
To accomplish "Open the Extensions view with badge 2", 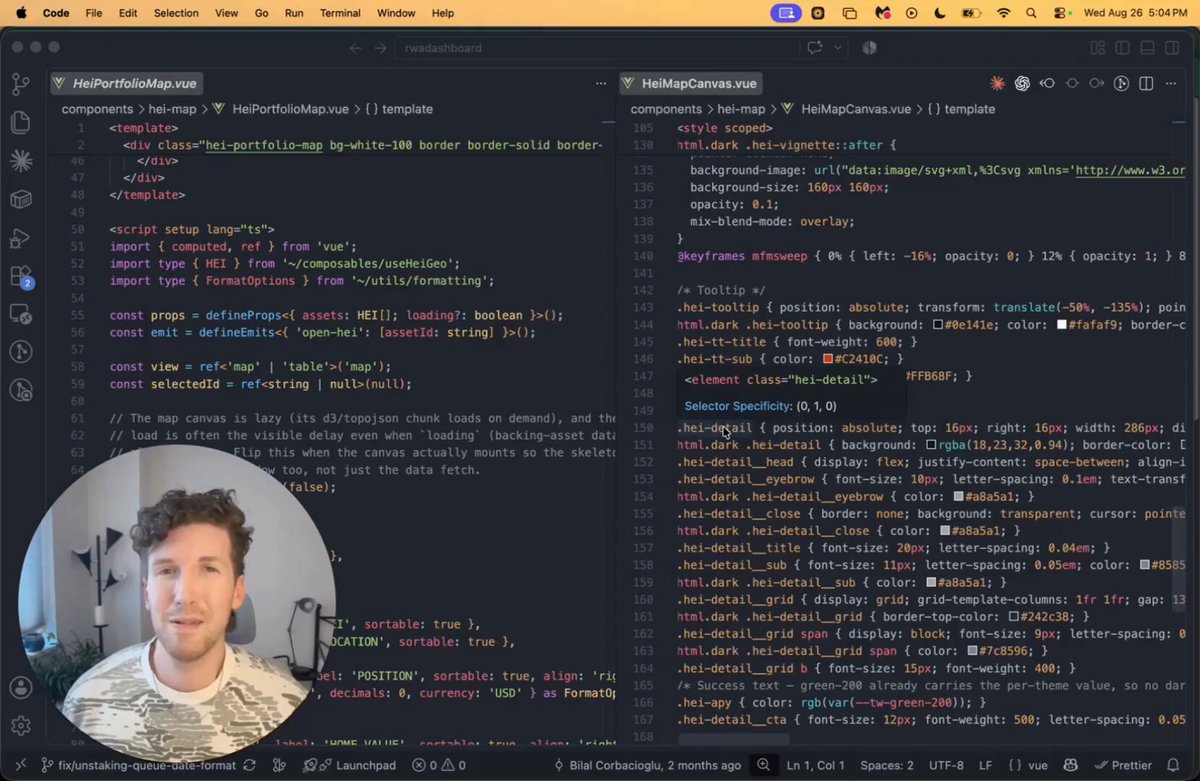I will [20, 277].
